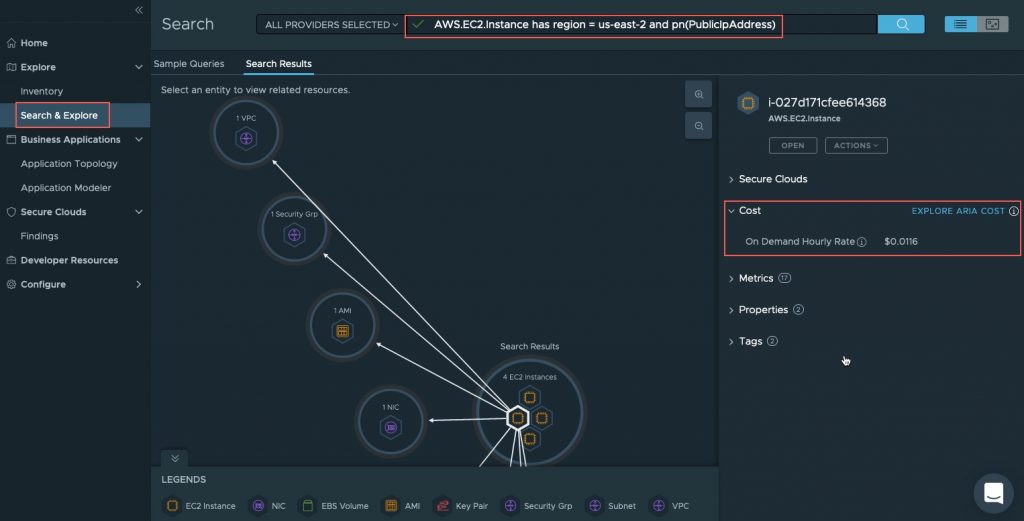This screenshot has width=1024, height=521.
Task: Click Subnet legend icon
Action: pos(594,506)
